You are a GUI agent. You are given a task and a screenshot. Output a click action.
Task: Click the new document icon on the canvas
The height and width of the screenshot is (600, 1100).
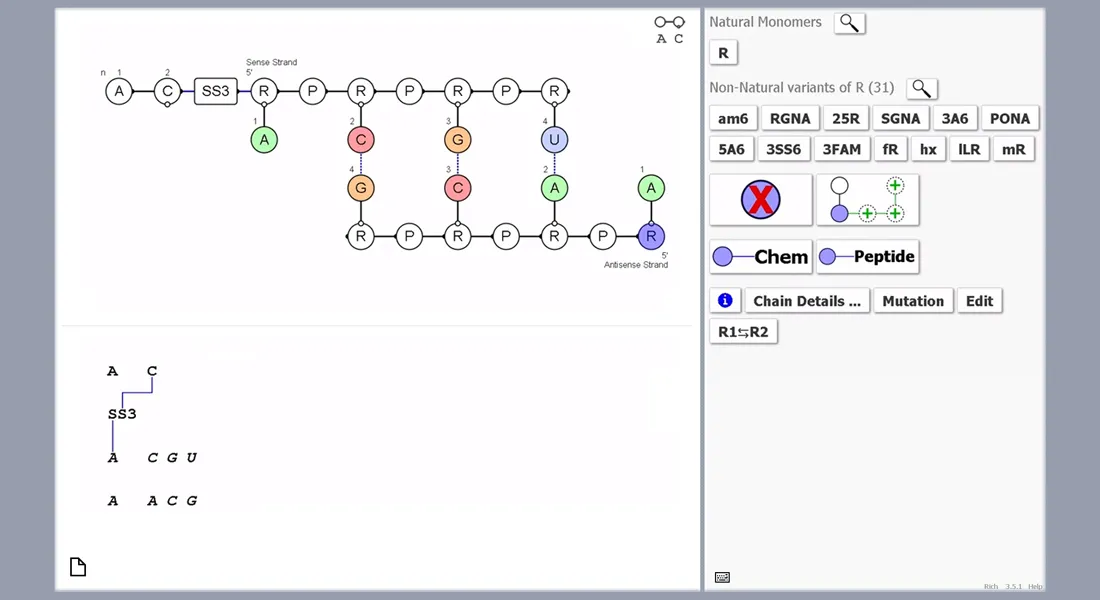[x=78, y=567]
